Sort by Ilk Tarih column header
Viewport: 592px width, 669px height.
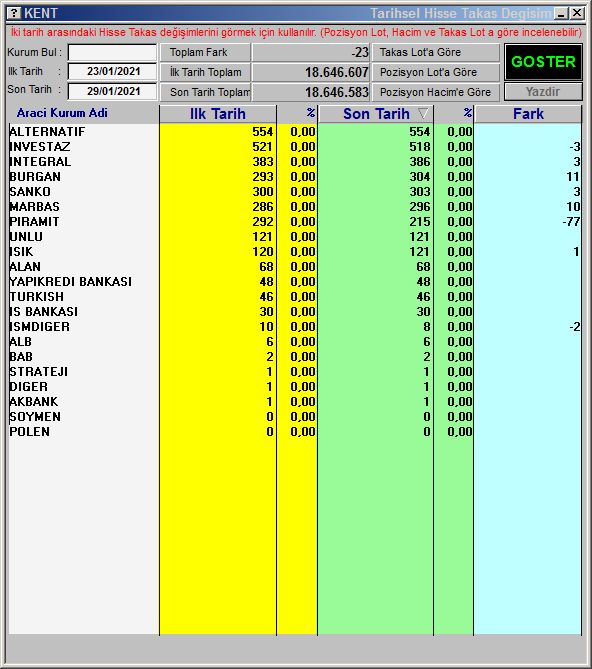click(218, 114)
